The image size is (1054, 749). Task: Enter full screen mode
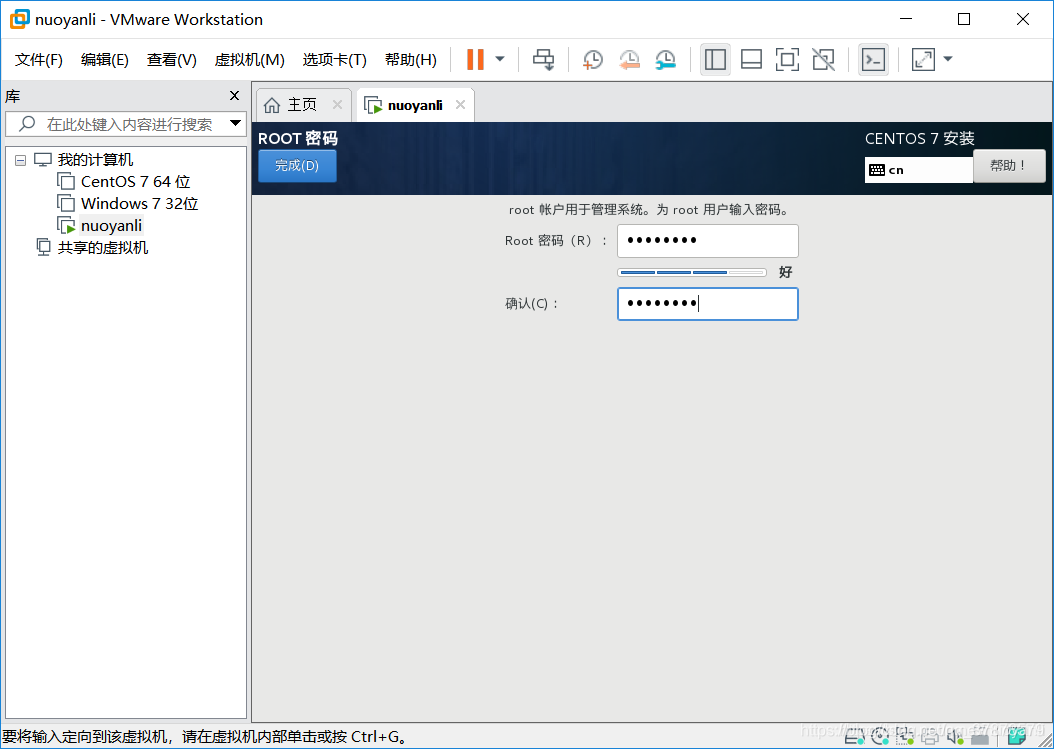click(x=787, y=59)
